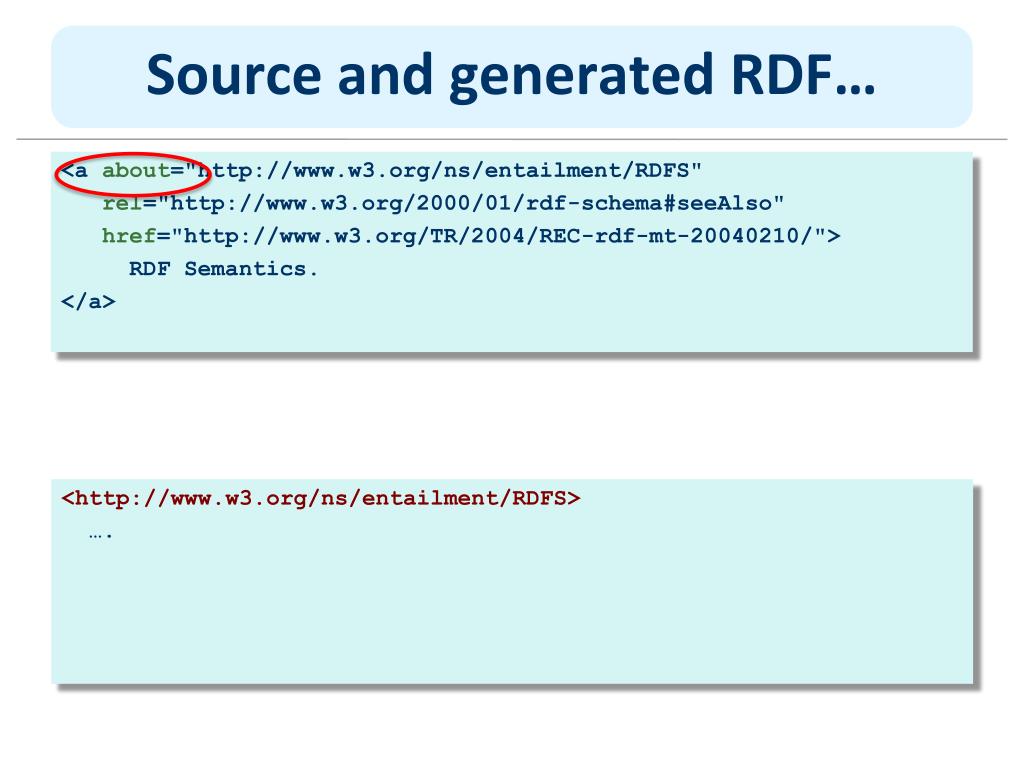
Task: Click the red <http://www.w3.org/ns/entailment/RDFS> subject line
Action: 321,499
